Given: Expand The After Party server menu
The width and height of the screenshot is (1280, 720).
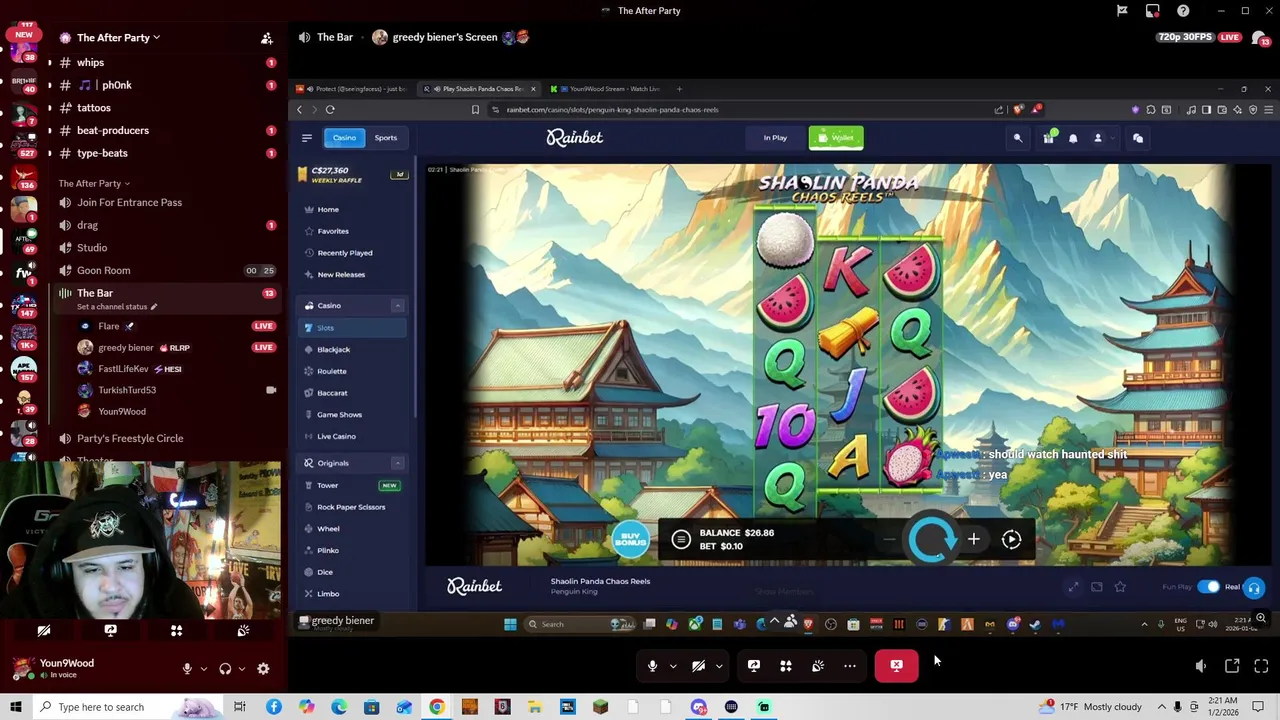Looking at the screenshot, I should tap(118, 38).
